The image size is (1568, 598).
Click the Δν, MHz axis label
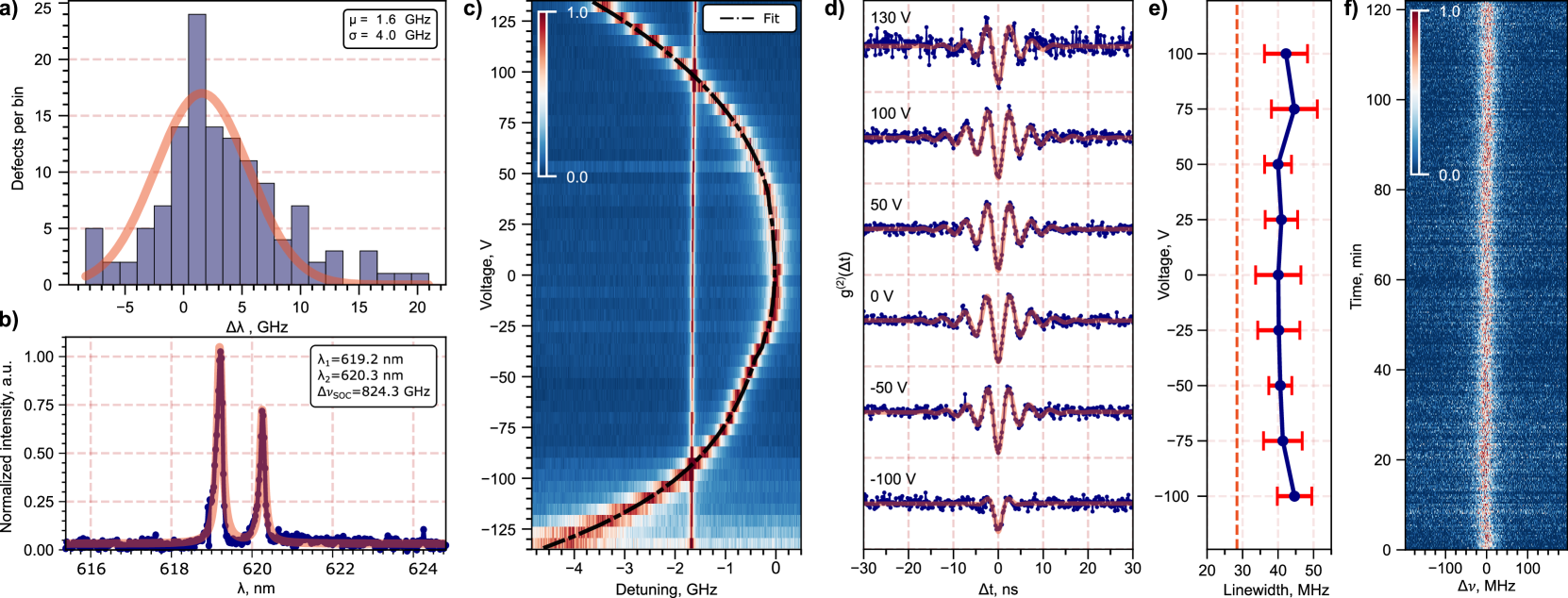pyautogui.click(x=1486, y=586)
